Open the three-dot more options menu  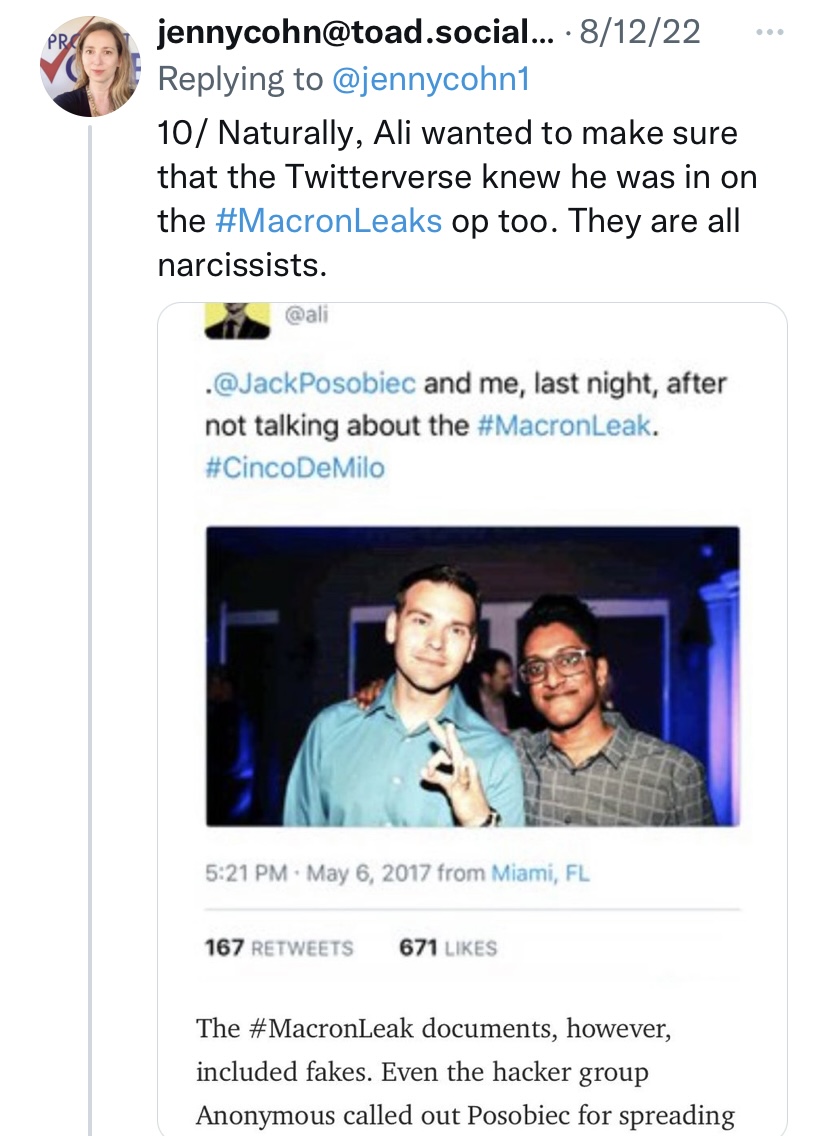(769, 33)
